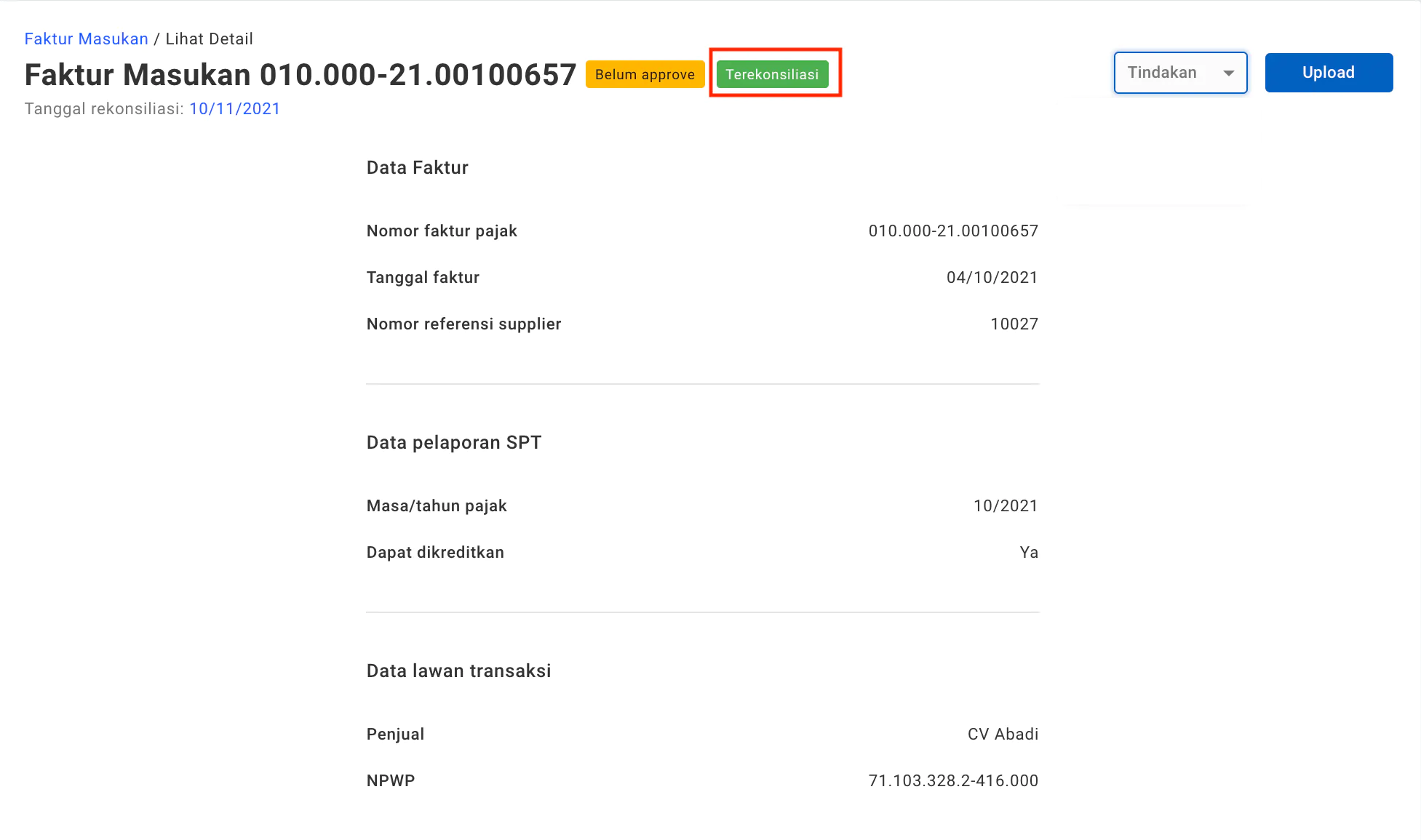Click the Lihat Detail breadcrumb text

point(209,39)
